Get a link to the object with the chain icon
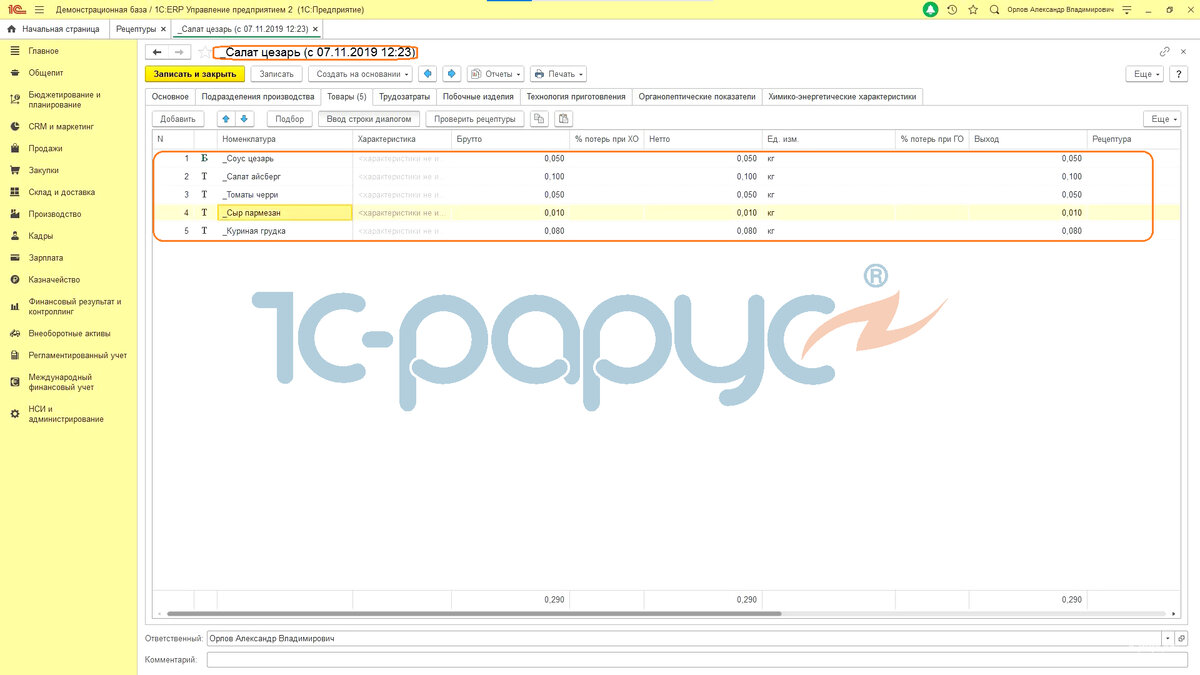 coord(1164,52)
